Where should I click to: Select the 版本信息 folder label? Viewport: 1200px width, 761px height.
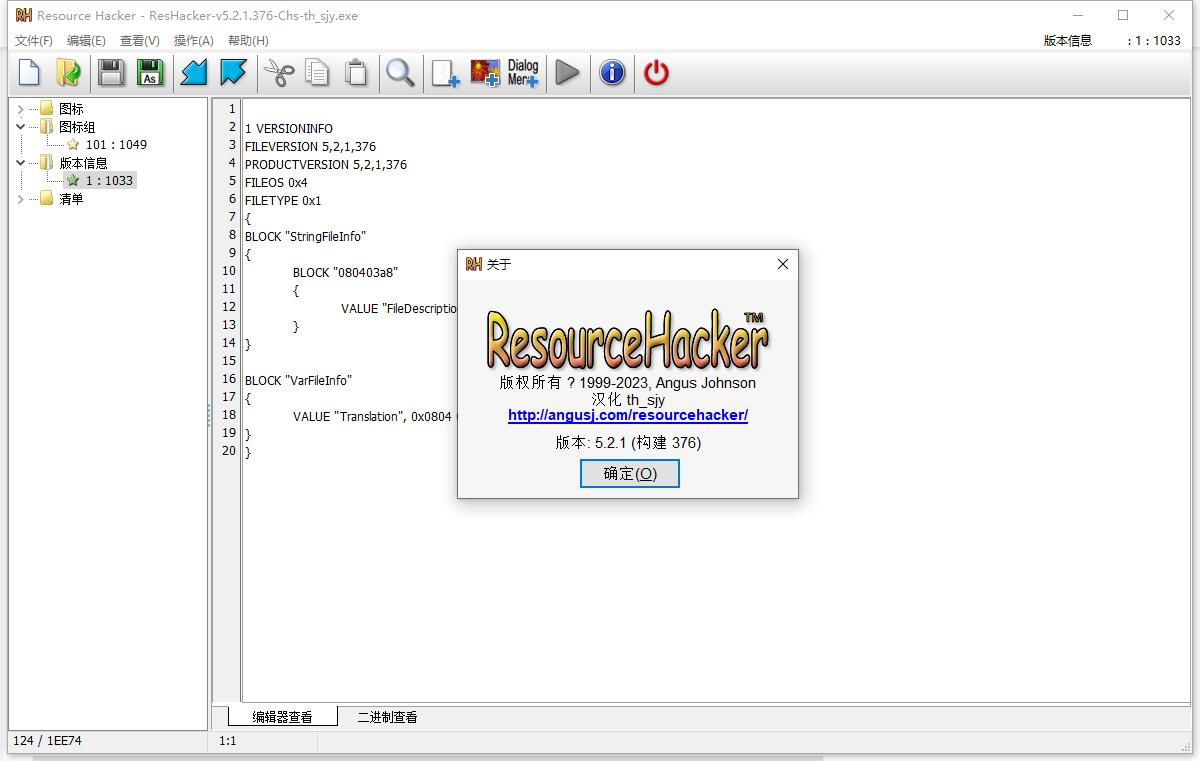(x=83, y=163)
